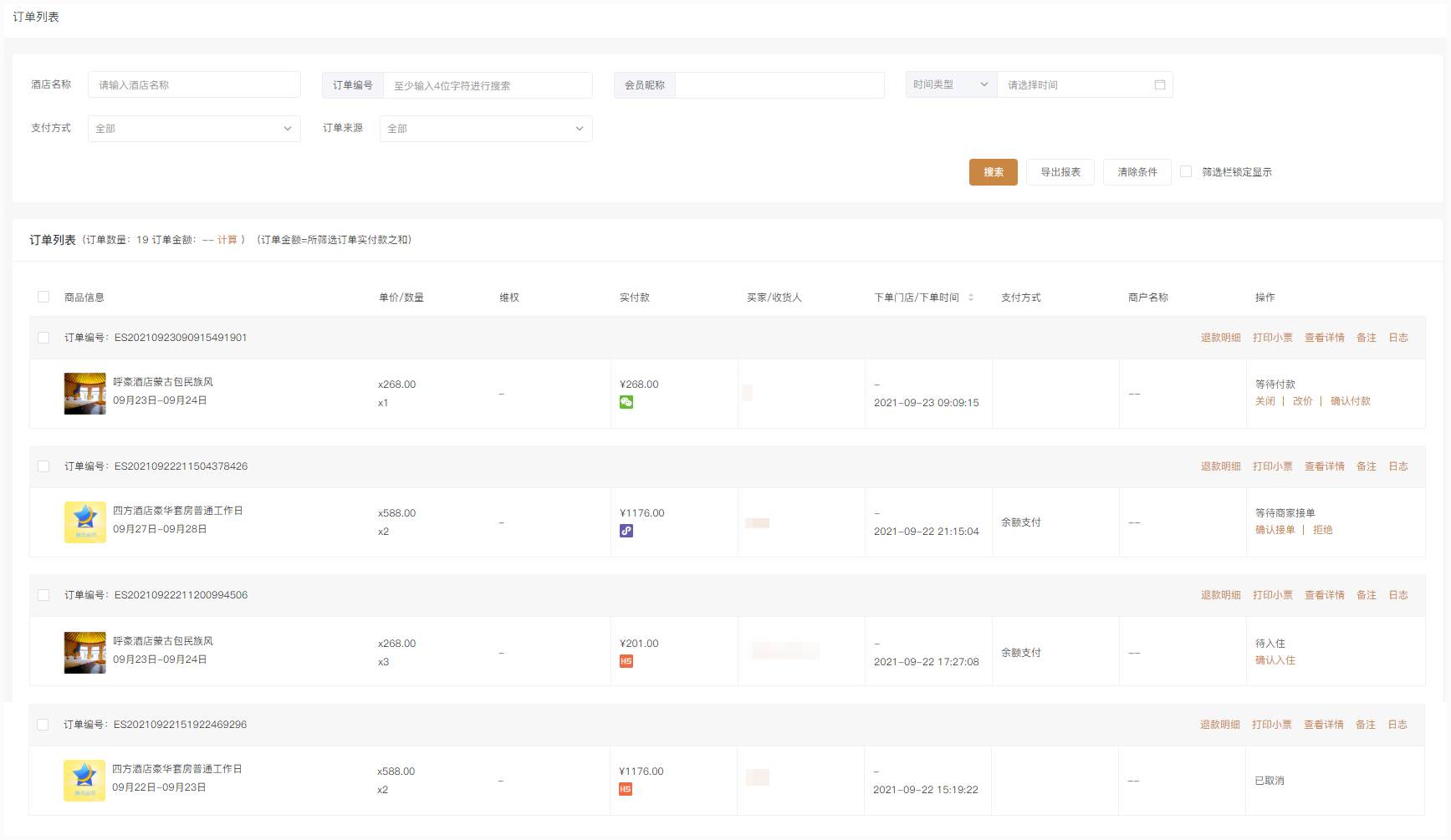Image resolution: width=1451 pixels, height=840 pixels.
Task: Open the 四方酒店 star thumbnail dated 09月27日
Action: [x=85, y=522]
